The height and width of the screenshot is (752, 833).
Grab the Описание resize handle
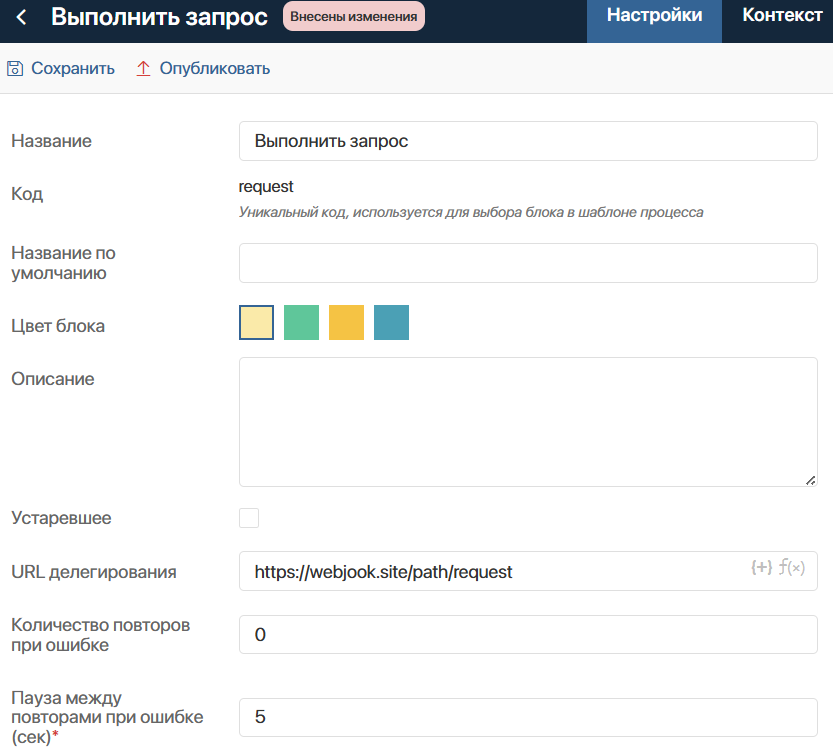click(810, 480)
